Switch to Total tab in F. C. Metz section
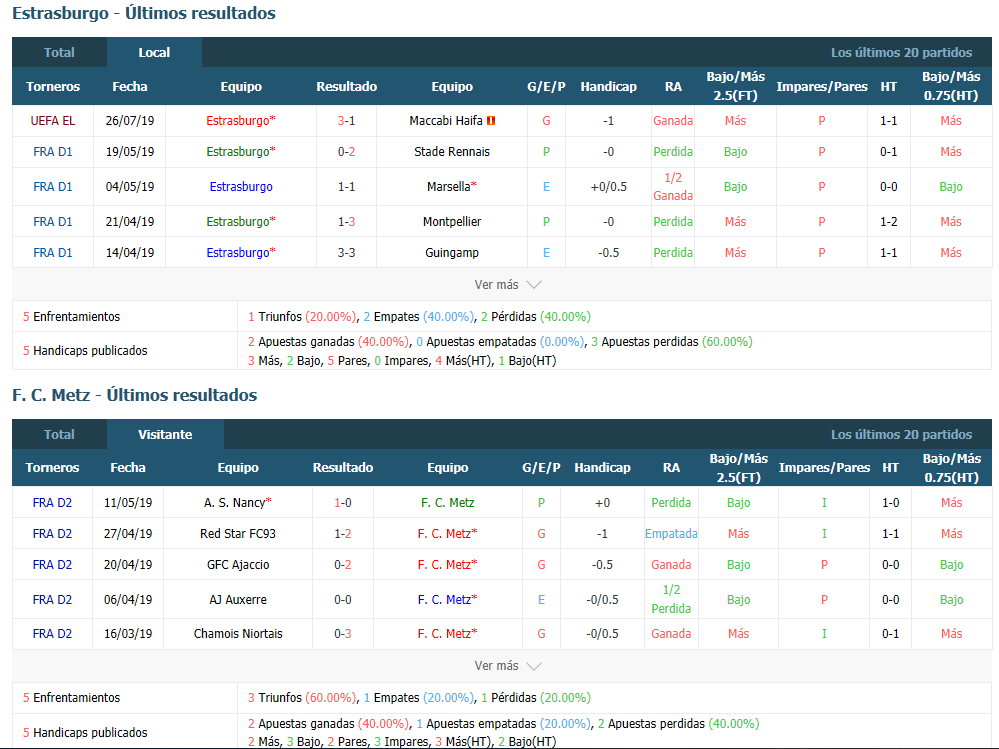Screen dimensions: 999x749 click(59, 434)
